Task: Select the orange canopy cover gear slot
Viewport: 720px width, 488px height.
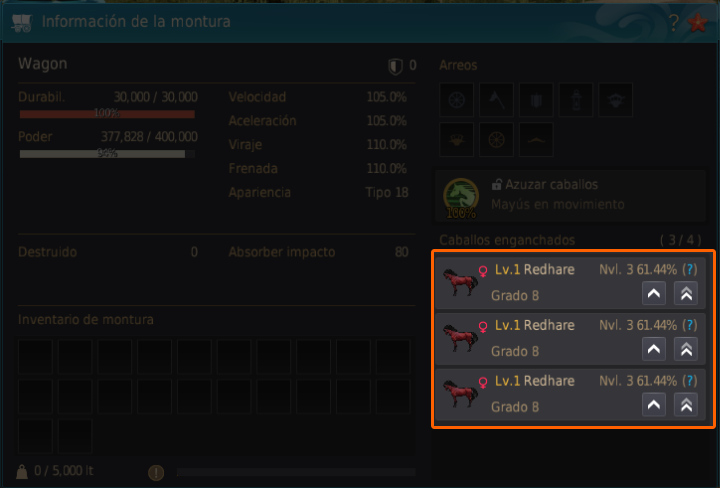Action: [x=536, y=140]
